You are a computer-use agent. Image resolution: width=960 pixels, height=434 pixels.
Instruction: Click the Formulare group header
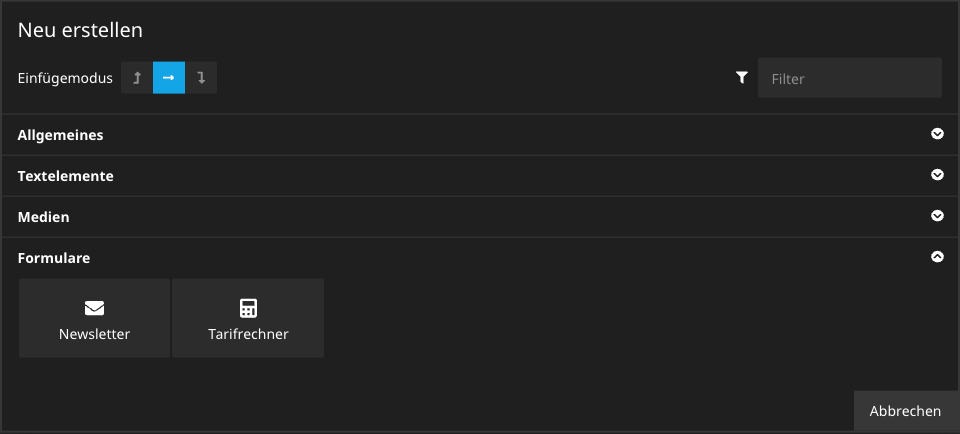pos(54,258)
